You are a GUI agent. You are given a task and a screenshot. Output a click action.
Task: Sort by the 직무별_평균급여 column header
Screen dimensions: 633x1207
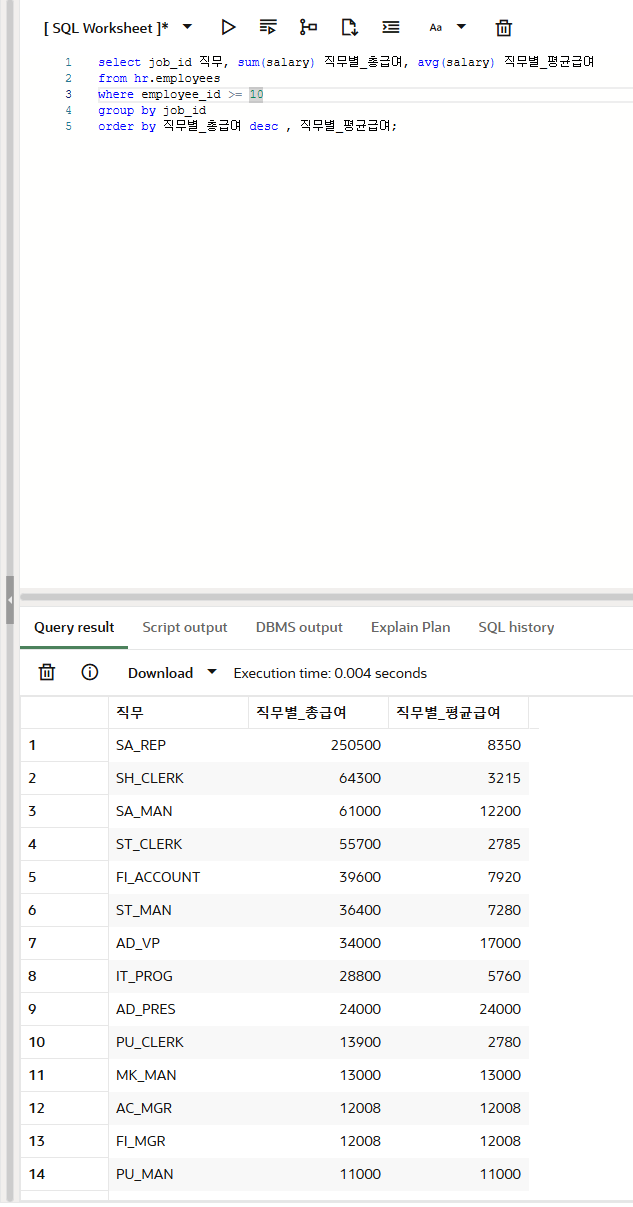(x=458, y=712)
